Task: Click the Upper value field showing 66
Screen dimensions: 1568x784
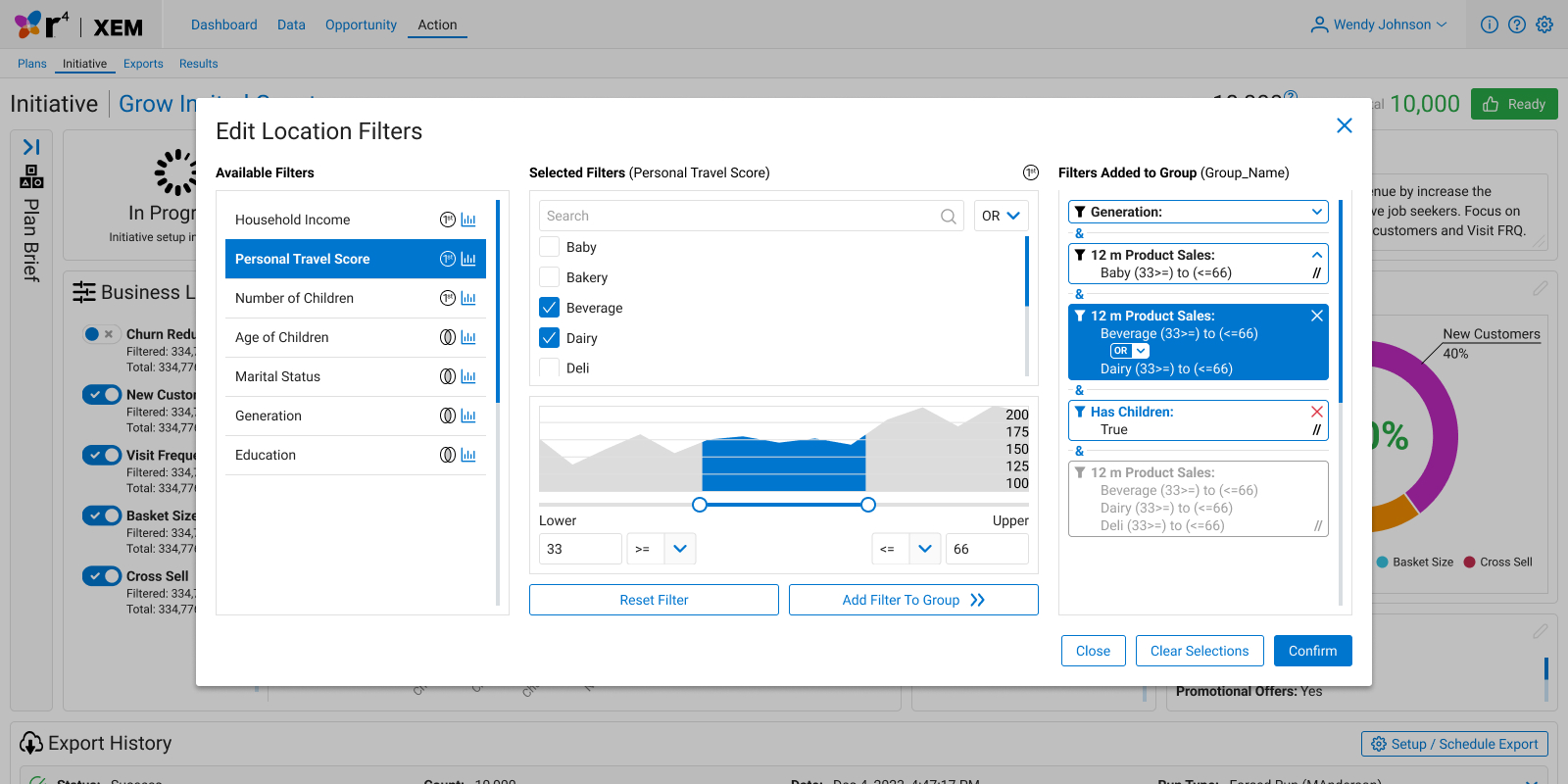Action: (987, 549)
